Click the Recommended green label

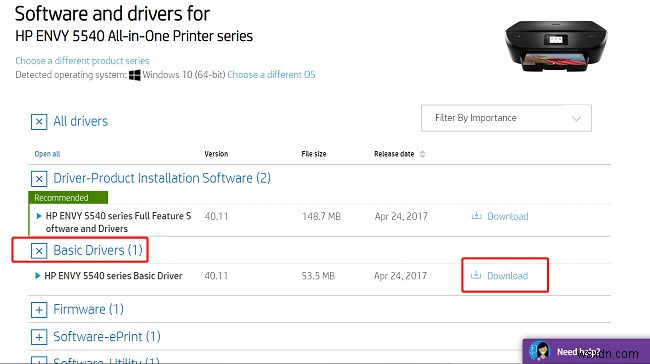pos(68,198)
